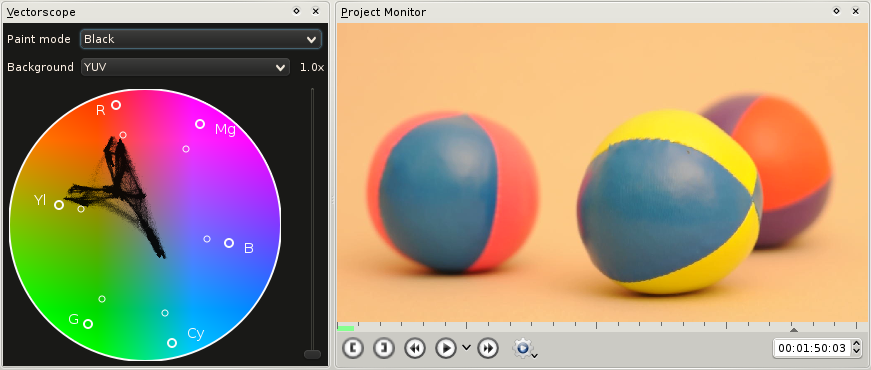Viewport: 871px width, 370px height.
Task: Decrement the timecode with down arrow
Action: [x=856, y=353]
